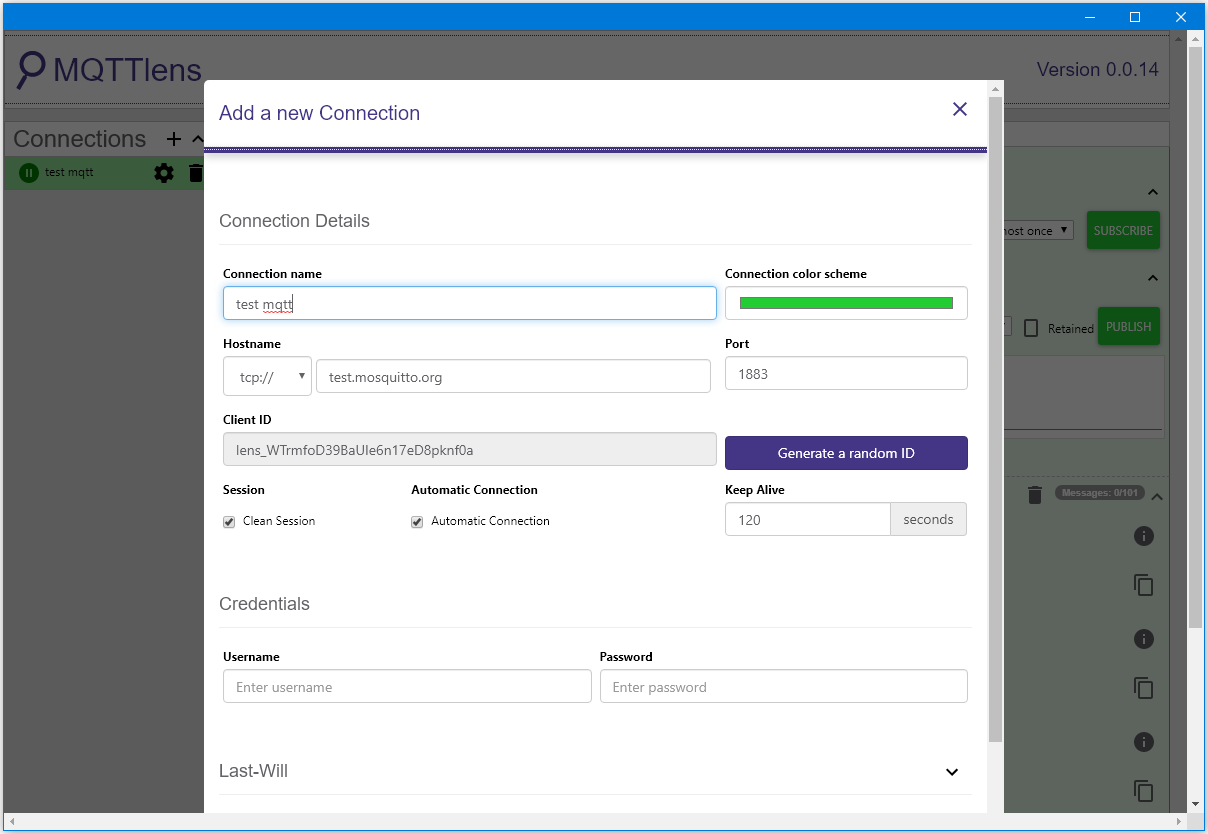Click the horizontal scrollbar right arrow
The image size is (1208, 834).
tap(1179, 821)
